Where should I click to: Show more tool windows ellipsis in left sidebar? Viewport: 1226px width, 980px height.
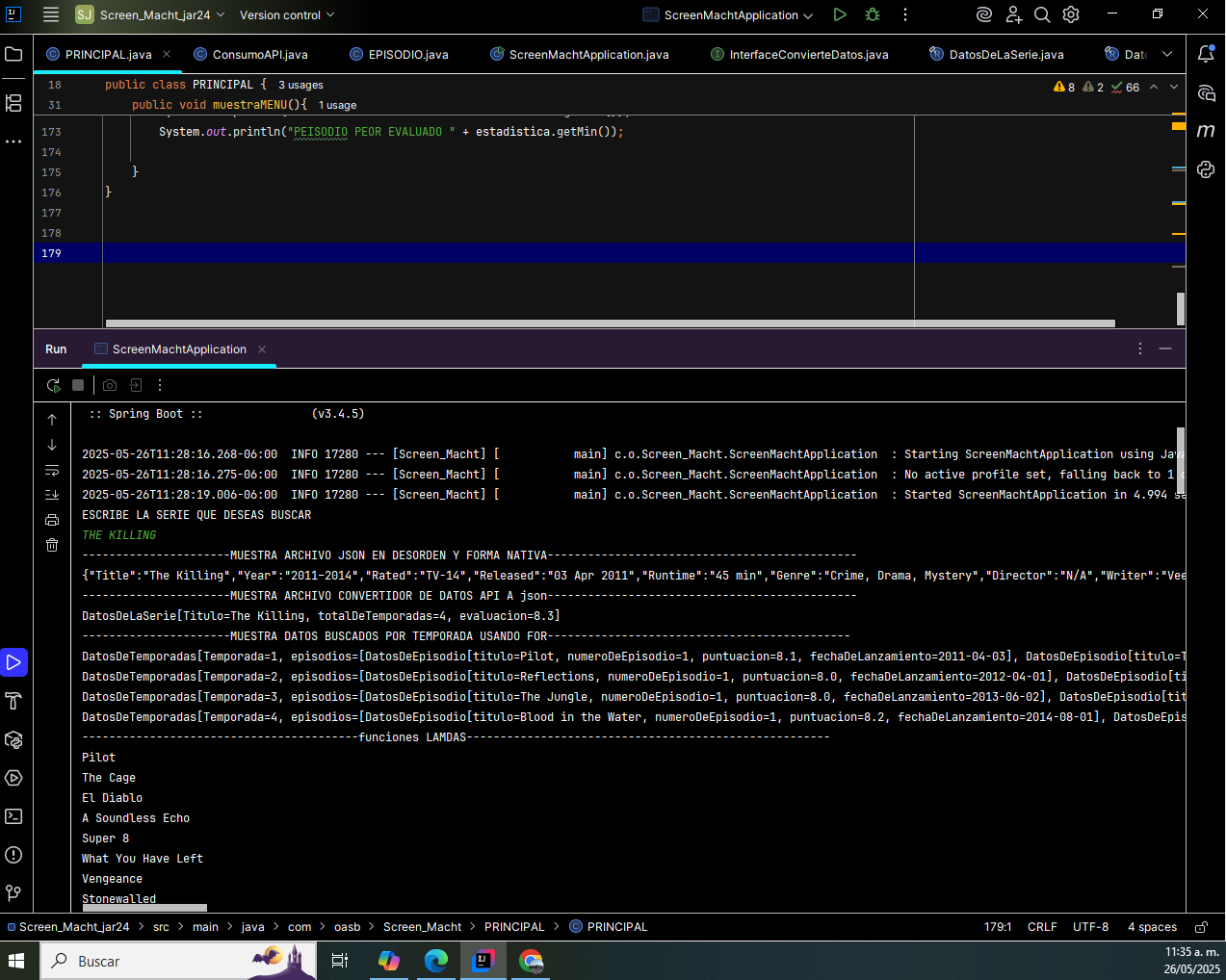coord(13,142)
